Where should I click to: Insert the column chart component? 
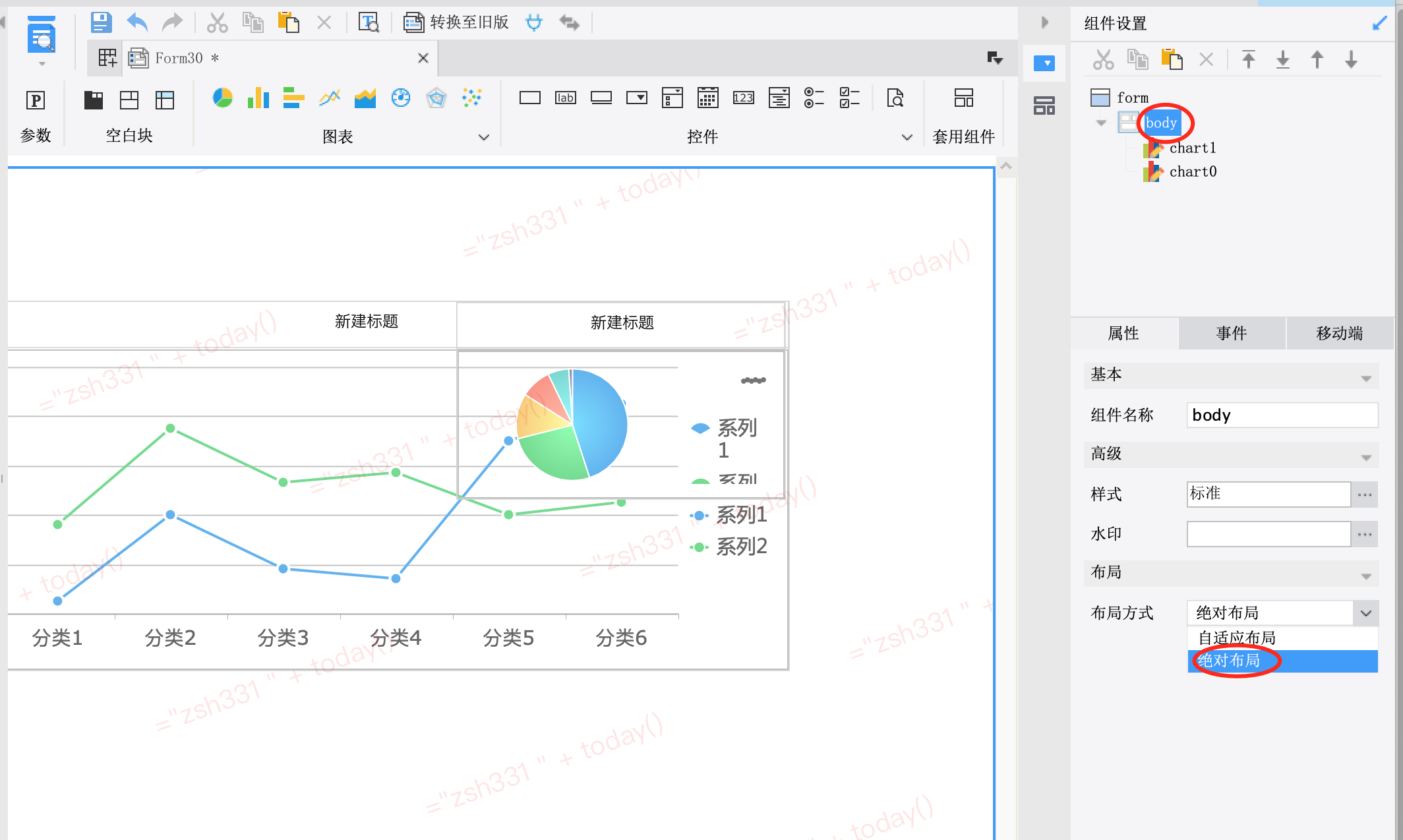(258, 98)
